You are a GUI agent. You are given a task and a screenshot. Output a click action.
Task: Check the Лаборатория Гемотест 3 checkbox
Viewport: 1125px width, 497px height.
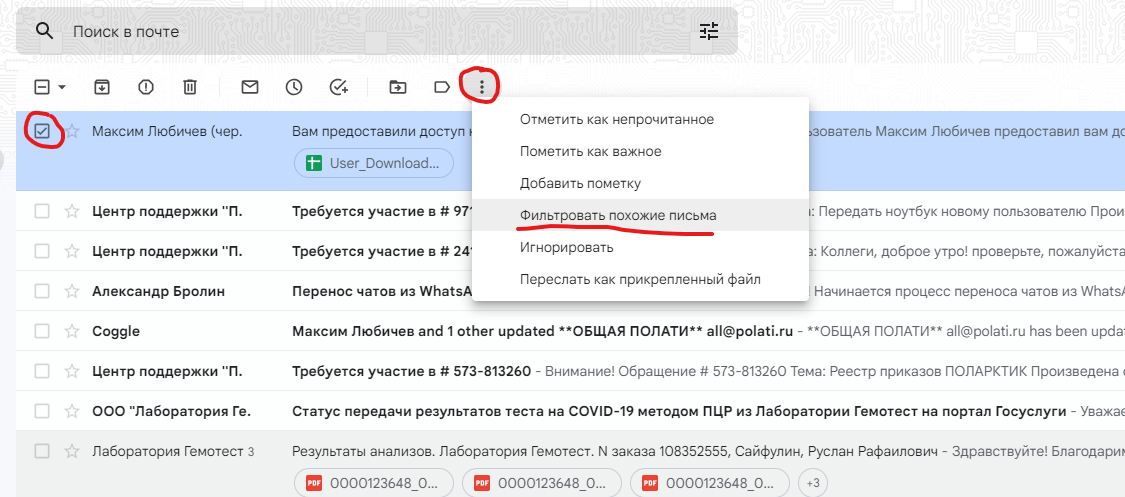coord(42,451)
